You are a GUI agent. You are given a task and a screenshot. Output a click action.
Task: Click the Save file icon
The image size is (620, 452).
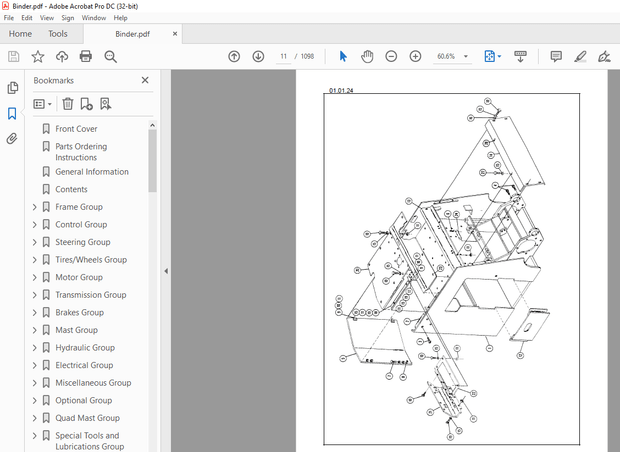[13, 57]
